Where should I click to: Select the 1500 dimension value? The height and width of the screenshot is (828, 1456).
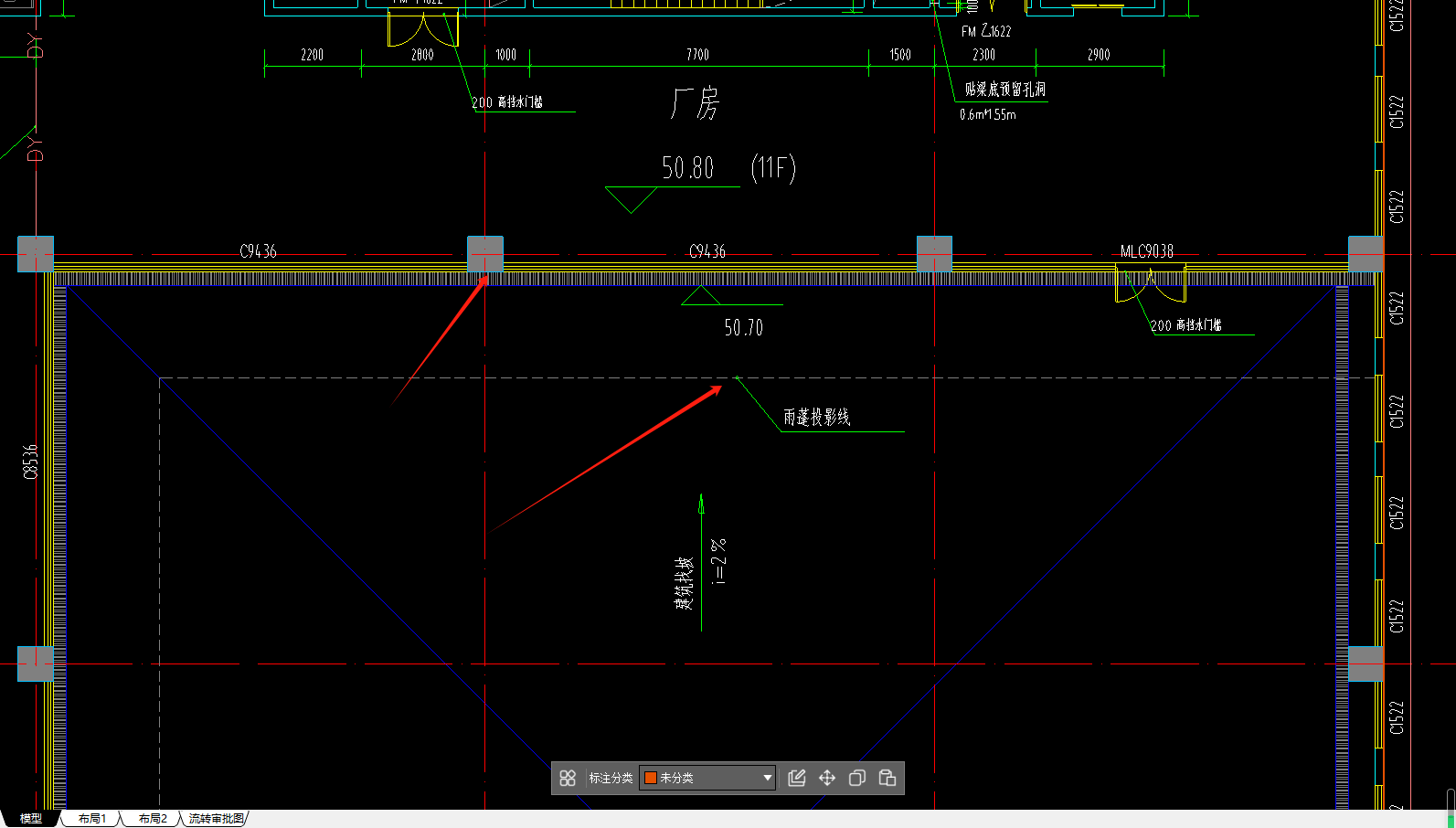[900, 55]
